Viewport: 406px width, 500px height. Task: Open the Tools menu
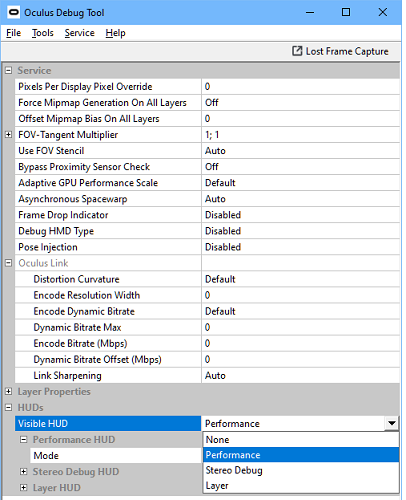43,33
